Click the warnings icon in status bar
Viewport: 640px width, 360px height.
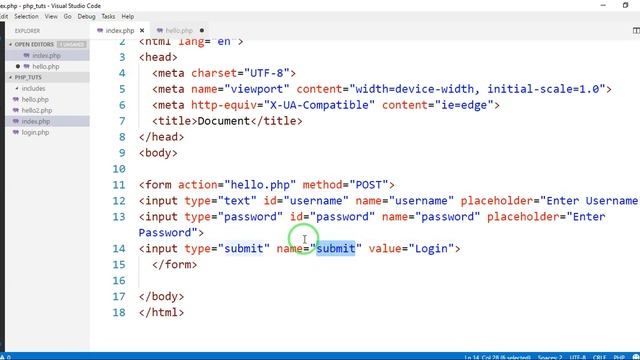click(x=3, y=357)
